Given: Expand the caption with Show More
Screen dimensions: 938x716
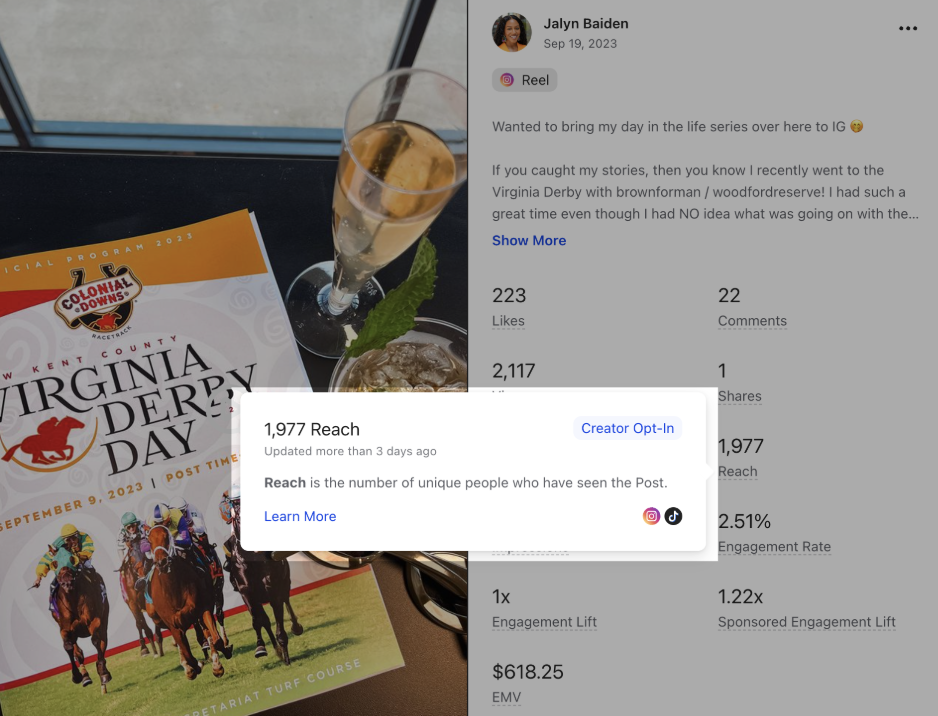Looking at the screenshot, I should click(529, 240).
